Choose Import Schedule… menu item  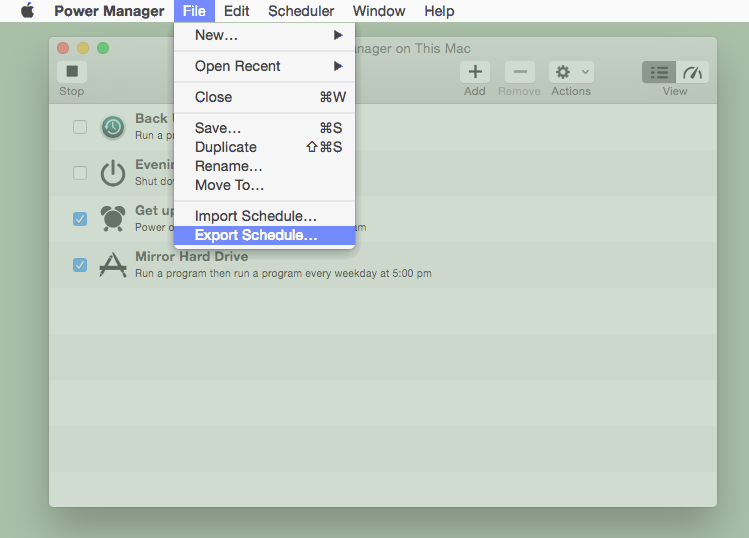coord(265,216)
